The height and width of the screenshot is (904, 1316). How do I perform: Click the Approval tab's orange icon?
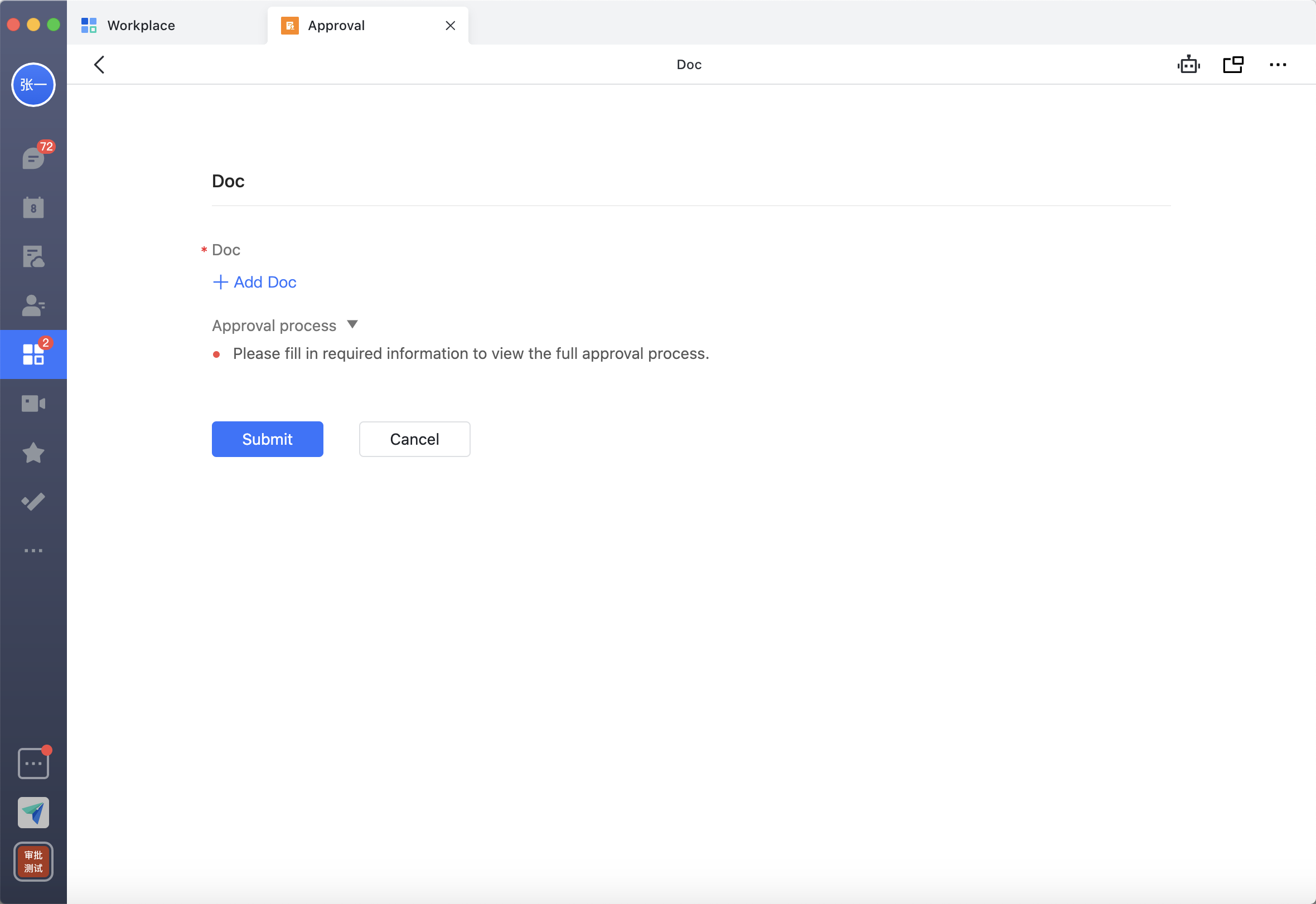289,26
